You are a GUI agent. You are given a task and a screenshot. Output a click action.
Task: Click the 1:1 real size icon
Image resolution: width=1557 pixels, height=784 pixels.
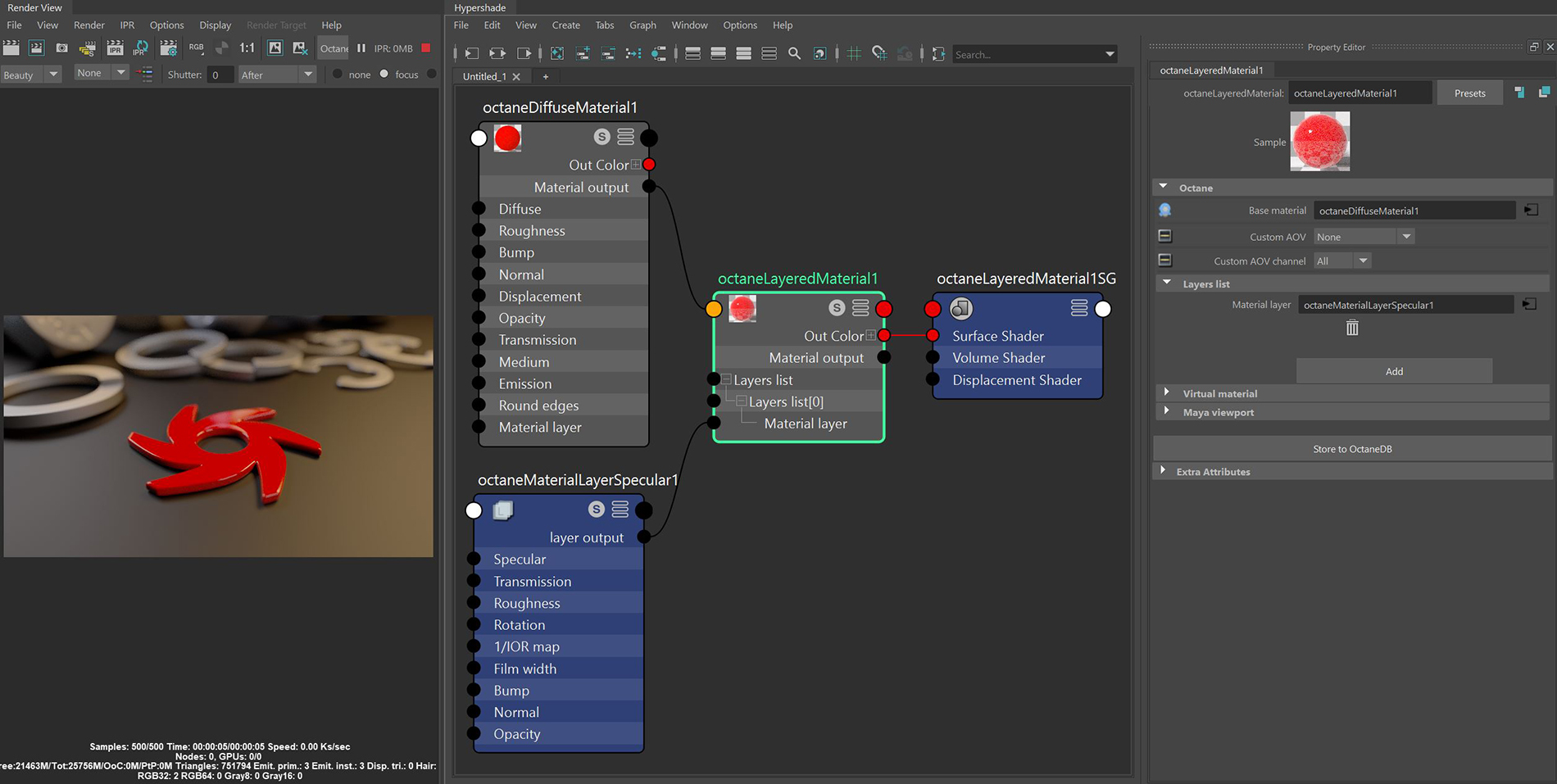tap(247, 48)
